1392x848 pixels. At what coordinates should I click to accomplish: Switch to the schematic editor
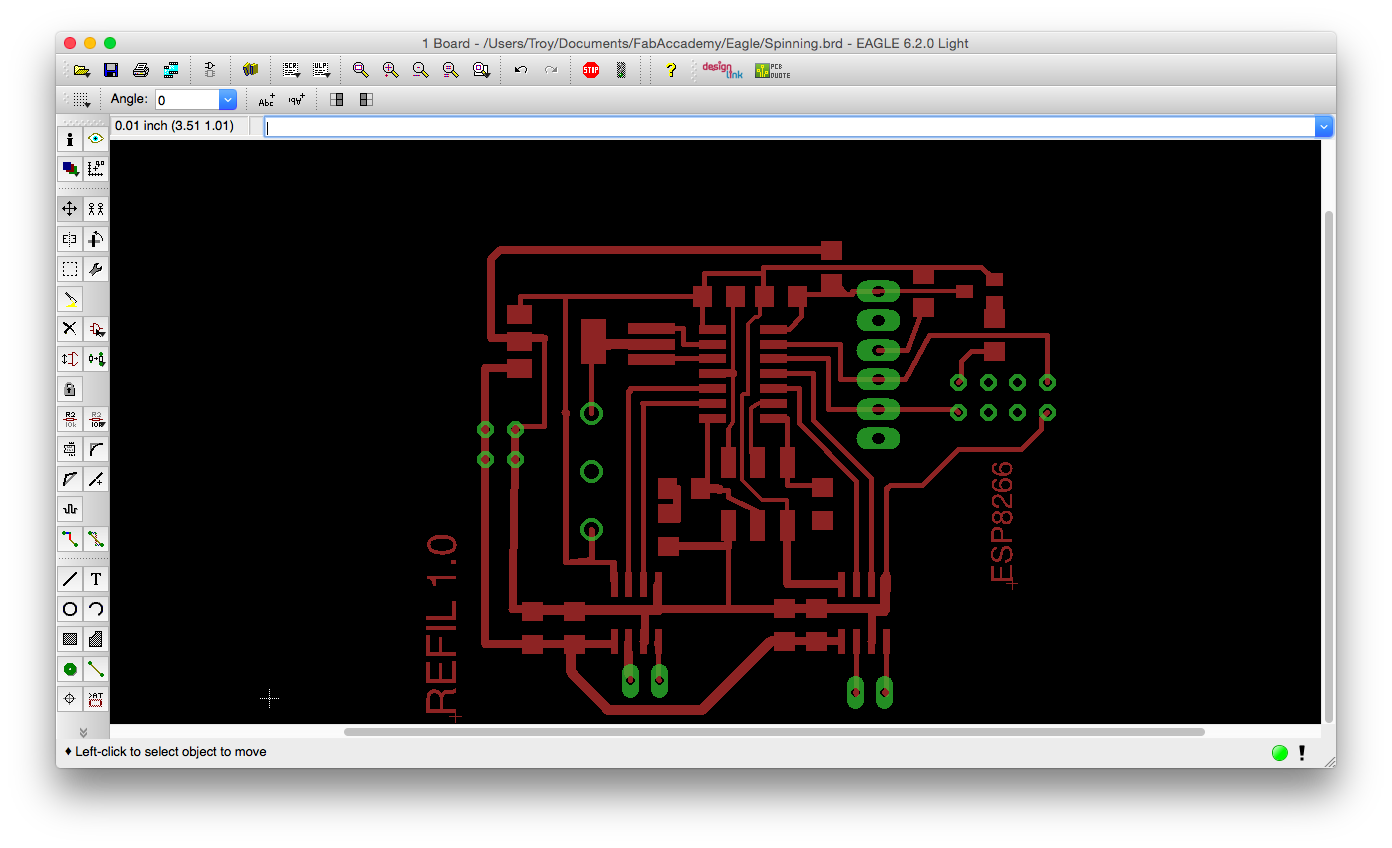click(x=209, y=70)
